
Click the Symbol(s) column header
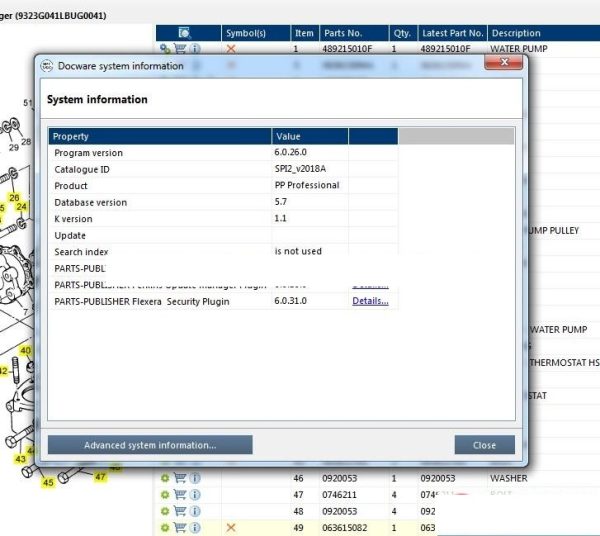[x=256, y=33]
